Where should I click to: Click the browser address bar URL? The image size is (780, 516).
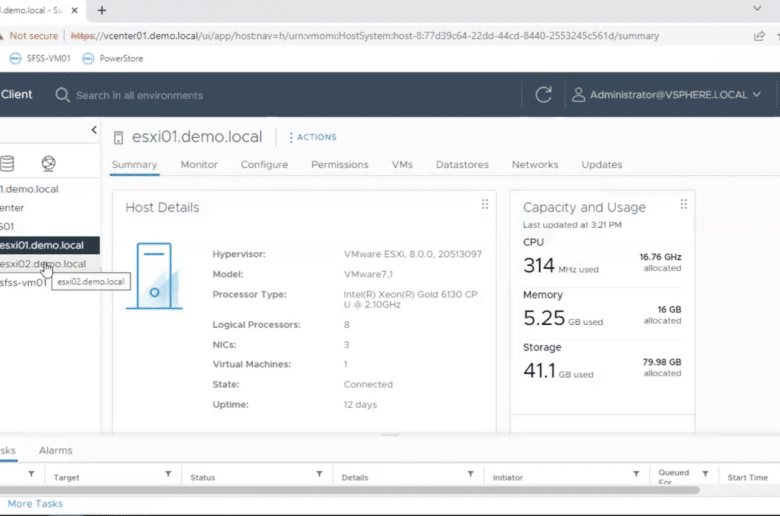(365, 36)
